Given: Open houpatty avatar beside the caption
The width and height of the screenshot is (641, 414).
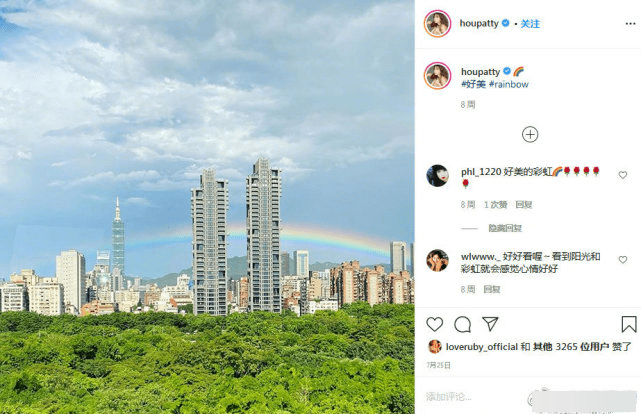Looking at the screenshot, I should tap(437, 76).
